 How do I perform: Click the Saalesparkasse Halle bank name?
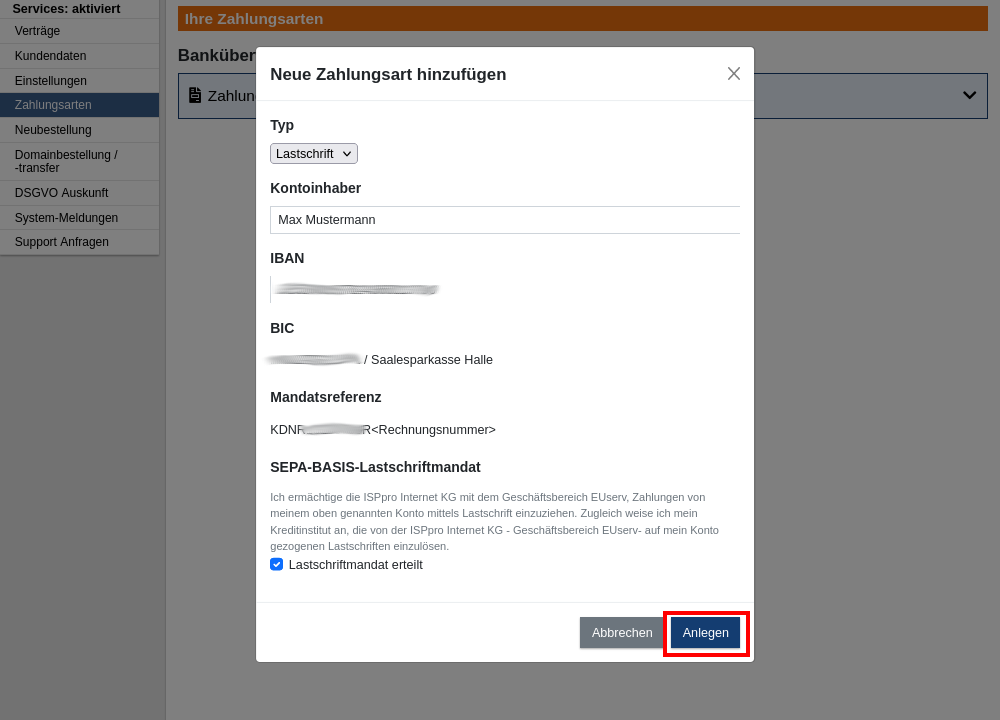pyautogui.click(x=432, y=360)
